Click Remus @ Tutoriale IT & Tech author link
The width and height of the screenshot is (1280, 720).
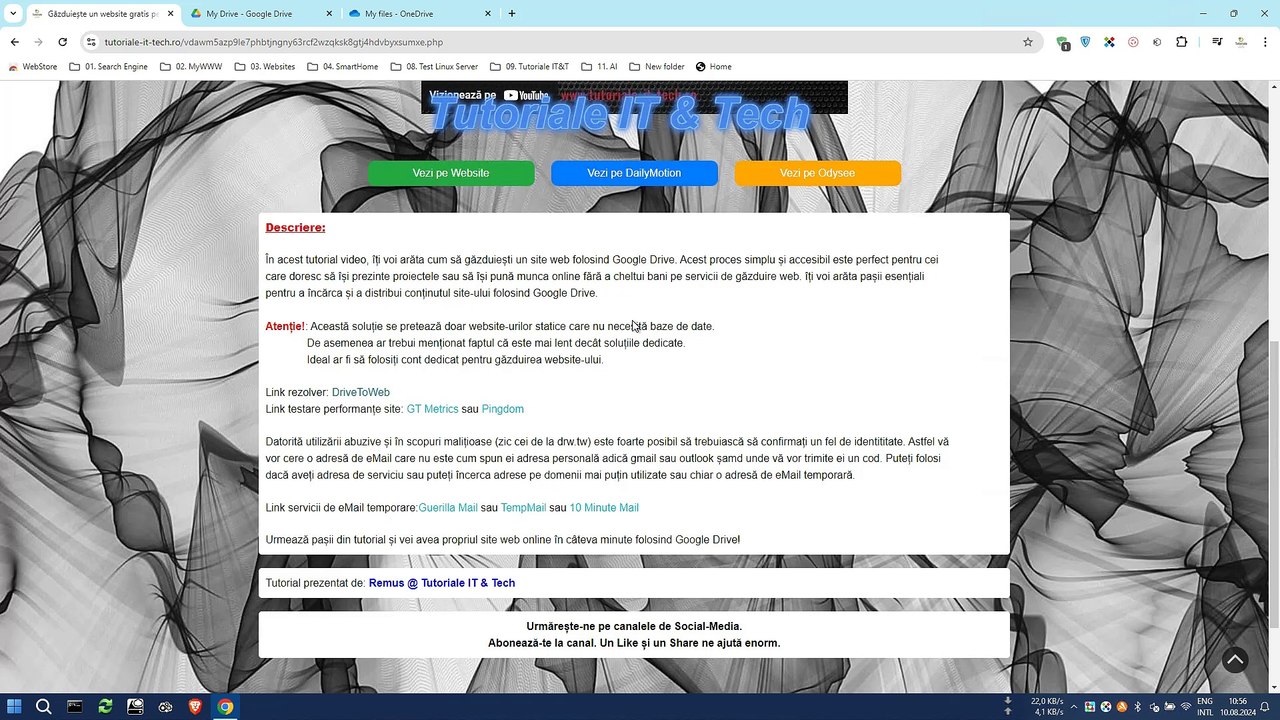(x=442, y=583)
